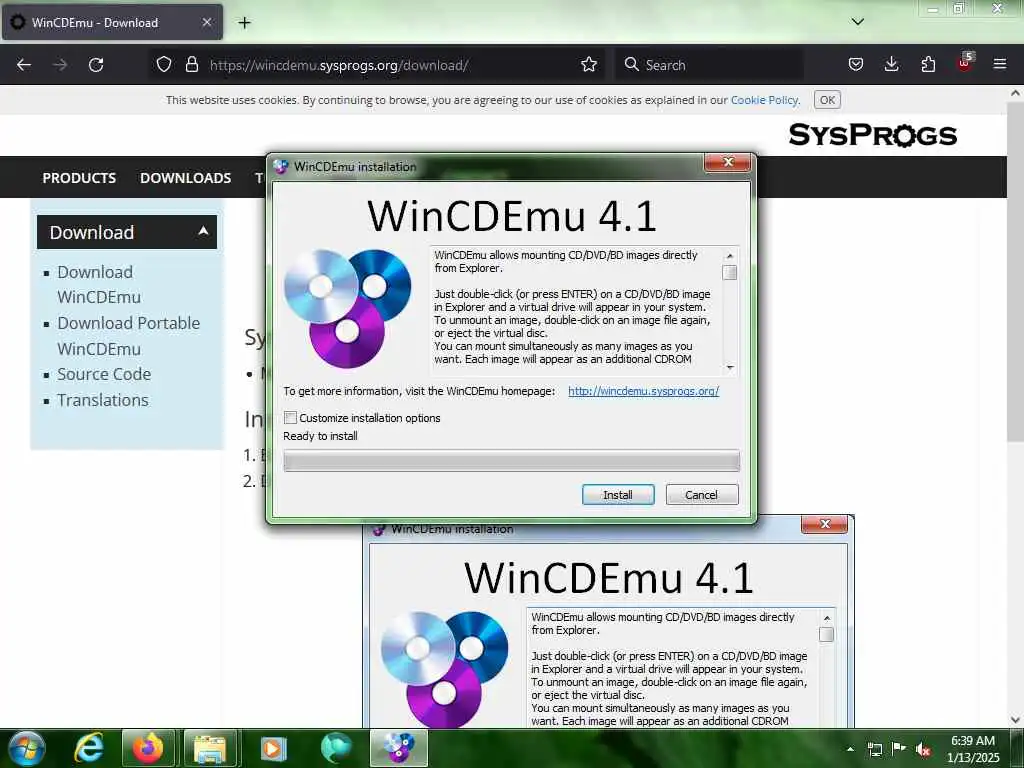This screenshot has width=1024, height=768.
Task: Switch to WinCDEmu installer taskbar button
Action: pos(399,748)
